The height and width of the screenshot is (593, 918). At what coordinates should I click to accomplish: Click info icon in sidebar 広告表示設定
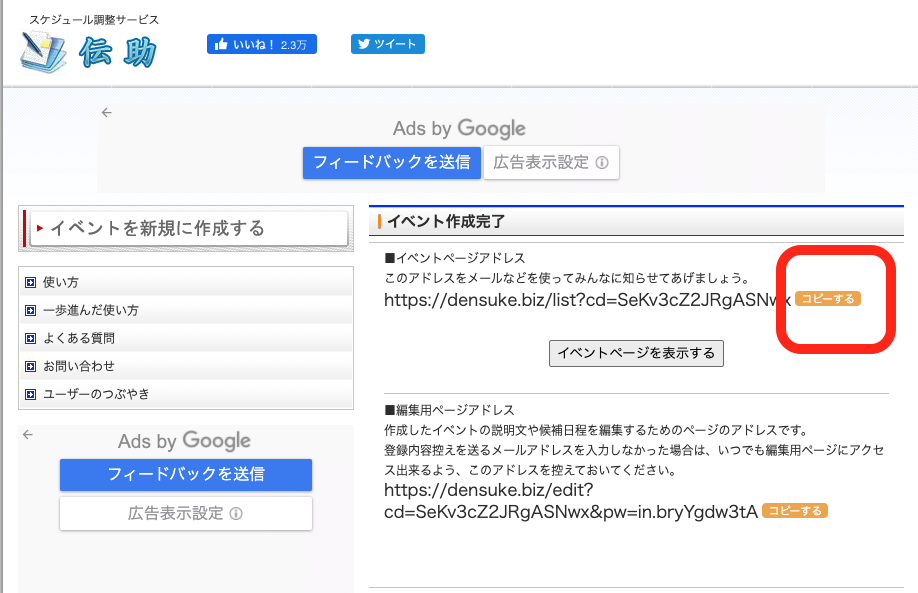tap(236, 514)
